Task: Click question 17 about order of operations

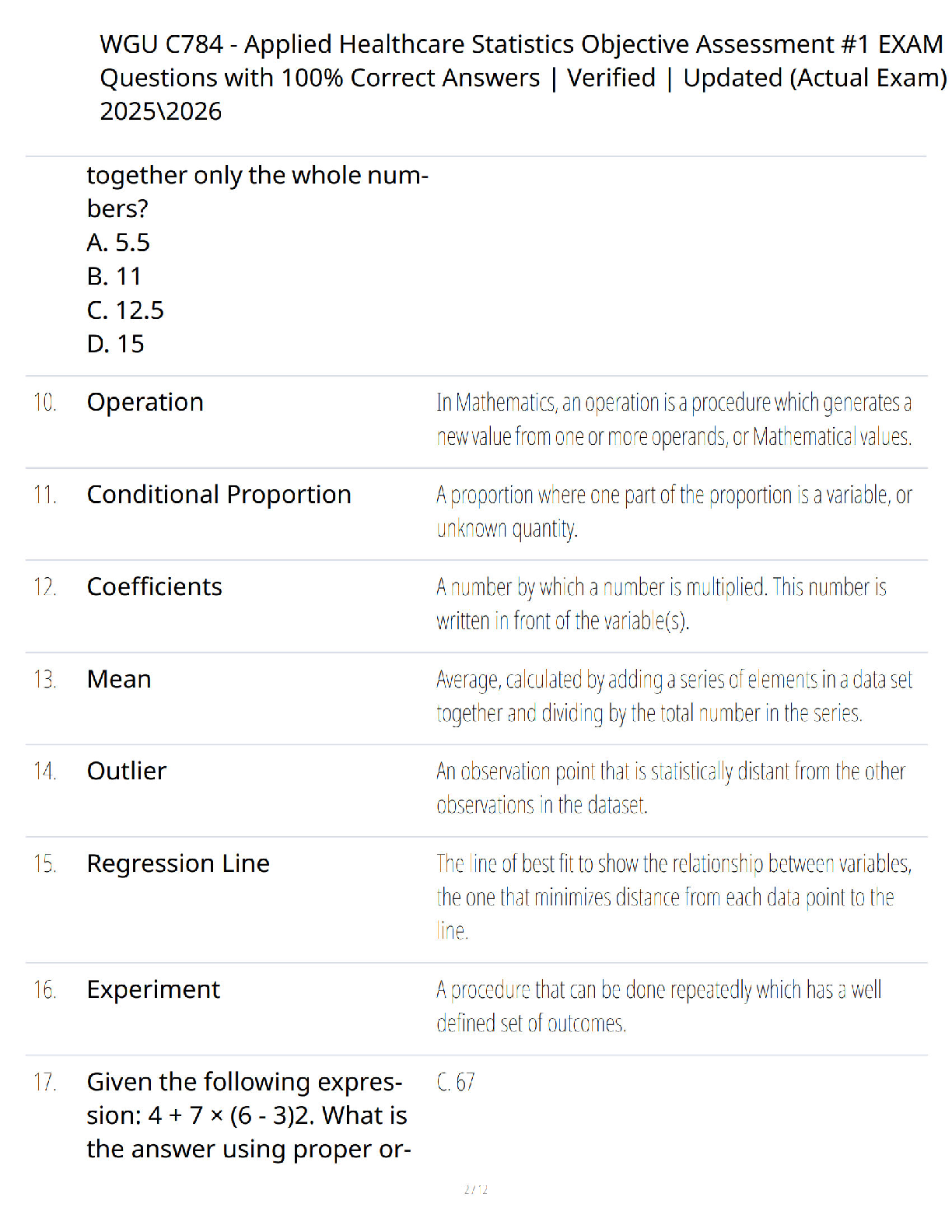Action: (249, 1115)
